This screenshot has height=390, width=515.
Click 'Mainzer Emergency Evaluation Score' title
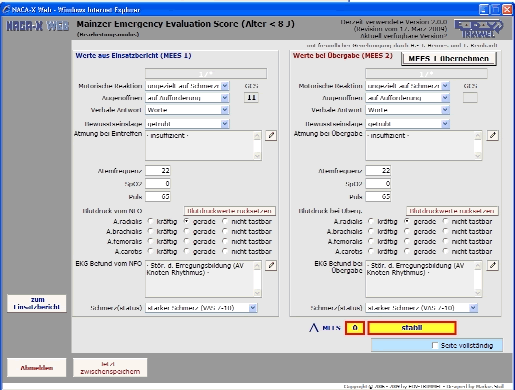[157, 24]
